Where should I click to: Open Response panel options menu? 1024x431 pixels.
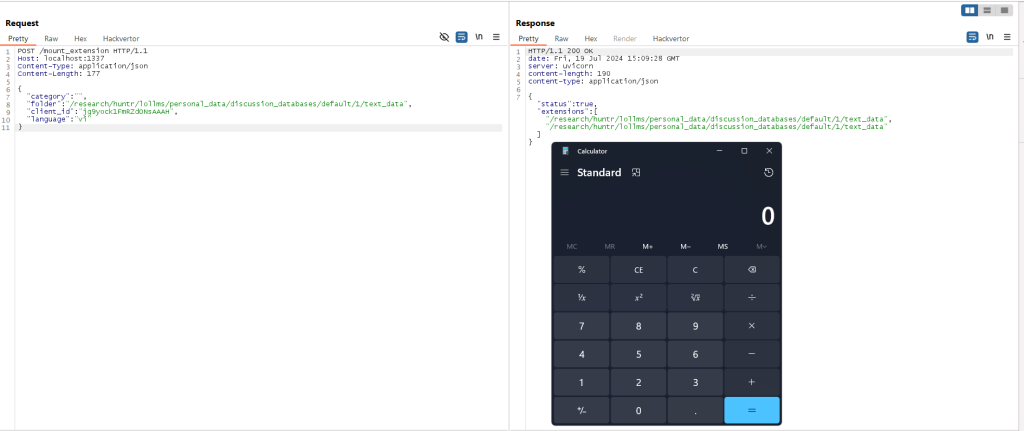click(x=1006, y=37)
